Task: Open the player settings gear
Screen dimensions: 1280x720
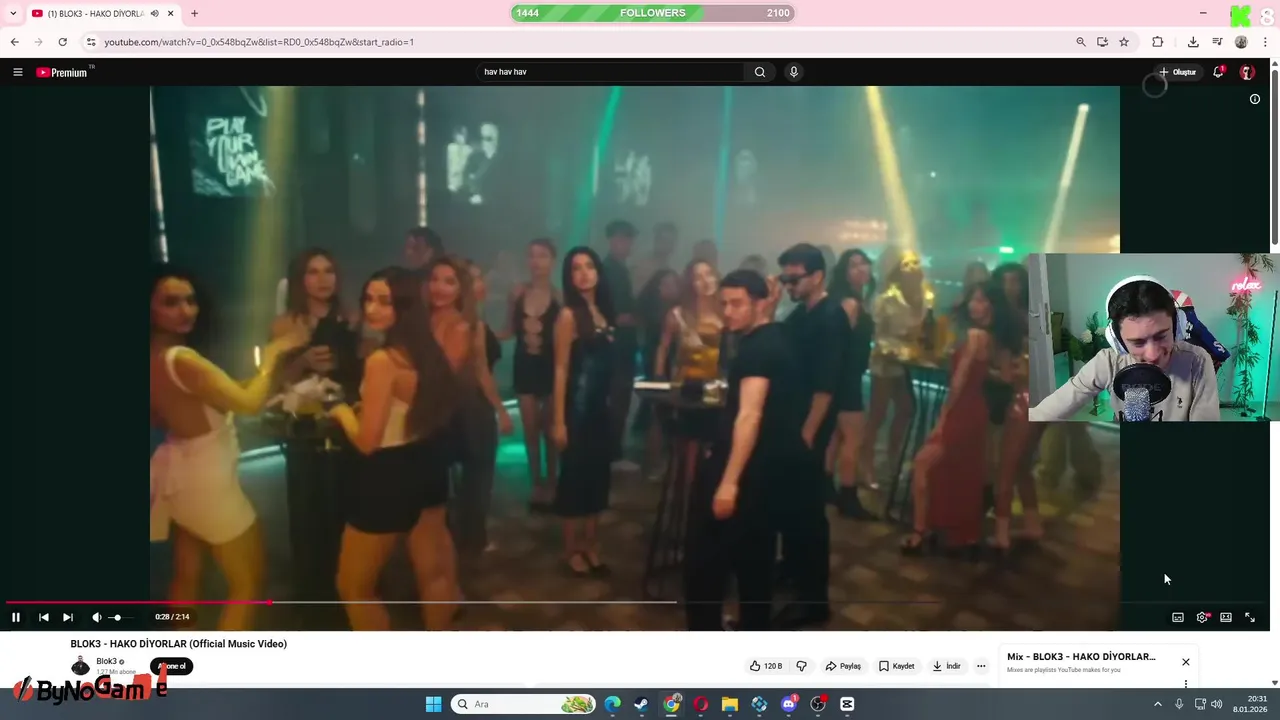Action: 1202,617
